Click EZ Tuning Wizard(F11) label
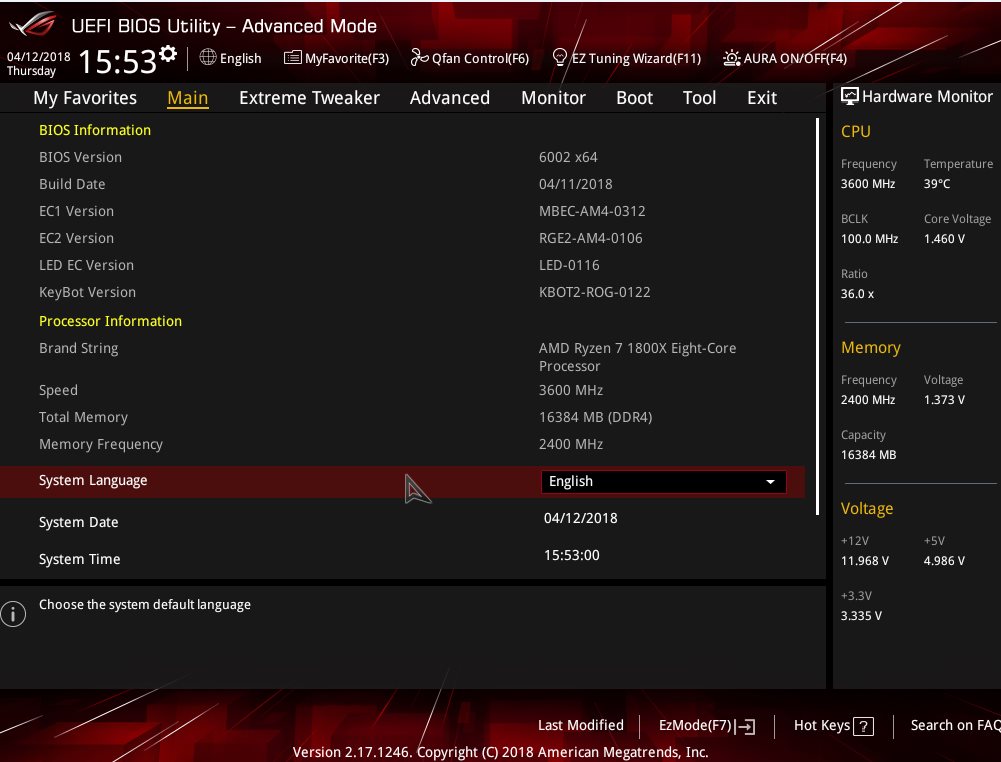Screen dimensions: 1001x762 pyautogui.click(x=636, y=58)
